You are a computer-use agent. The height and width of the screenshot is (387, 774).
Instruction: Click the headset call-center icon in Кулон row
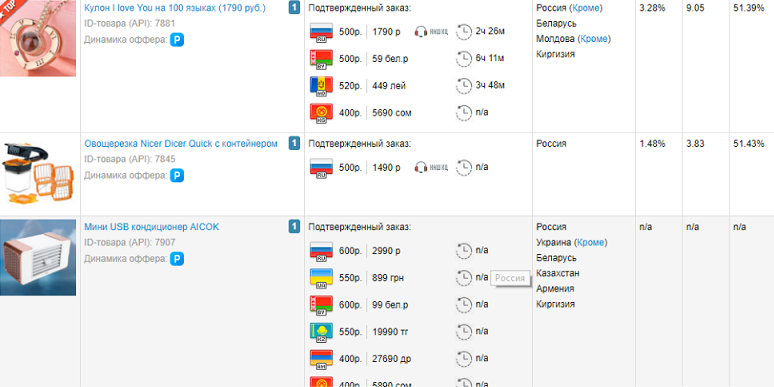[x=421, y=32]
